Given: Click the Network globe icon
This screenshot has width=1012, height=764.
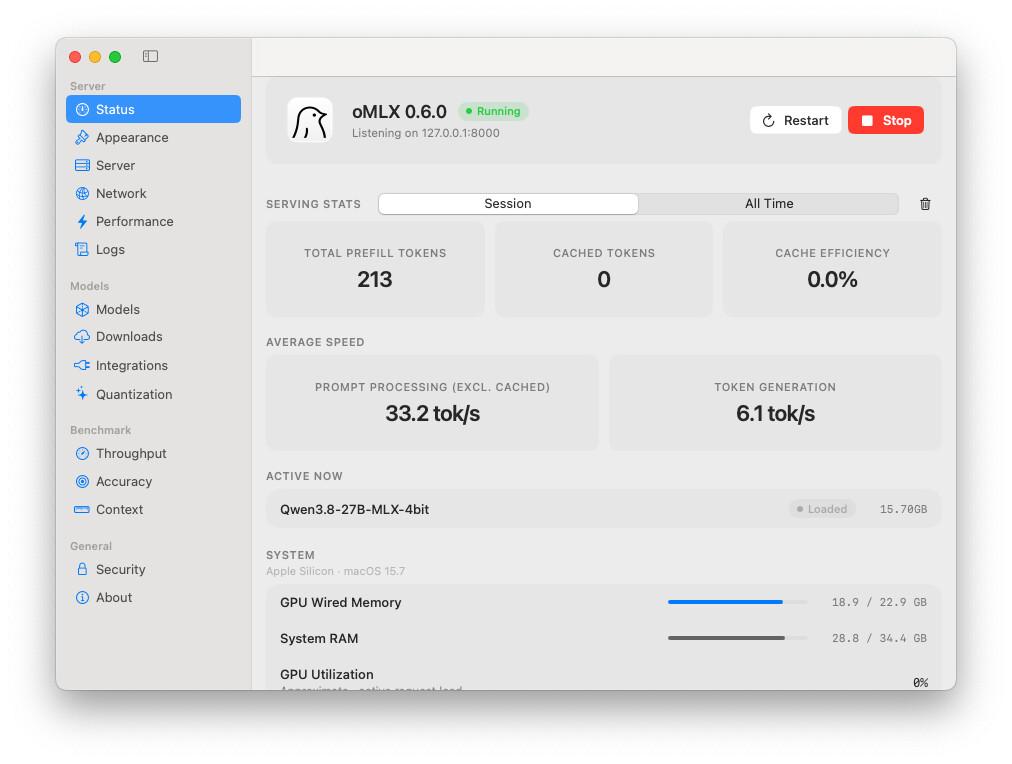Looking at the screenshot, I should pyautogui.click(x=82, y=194).
